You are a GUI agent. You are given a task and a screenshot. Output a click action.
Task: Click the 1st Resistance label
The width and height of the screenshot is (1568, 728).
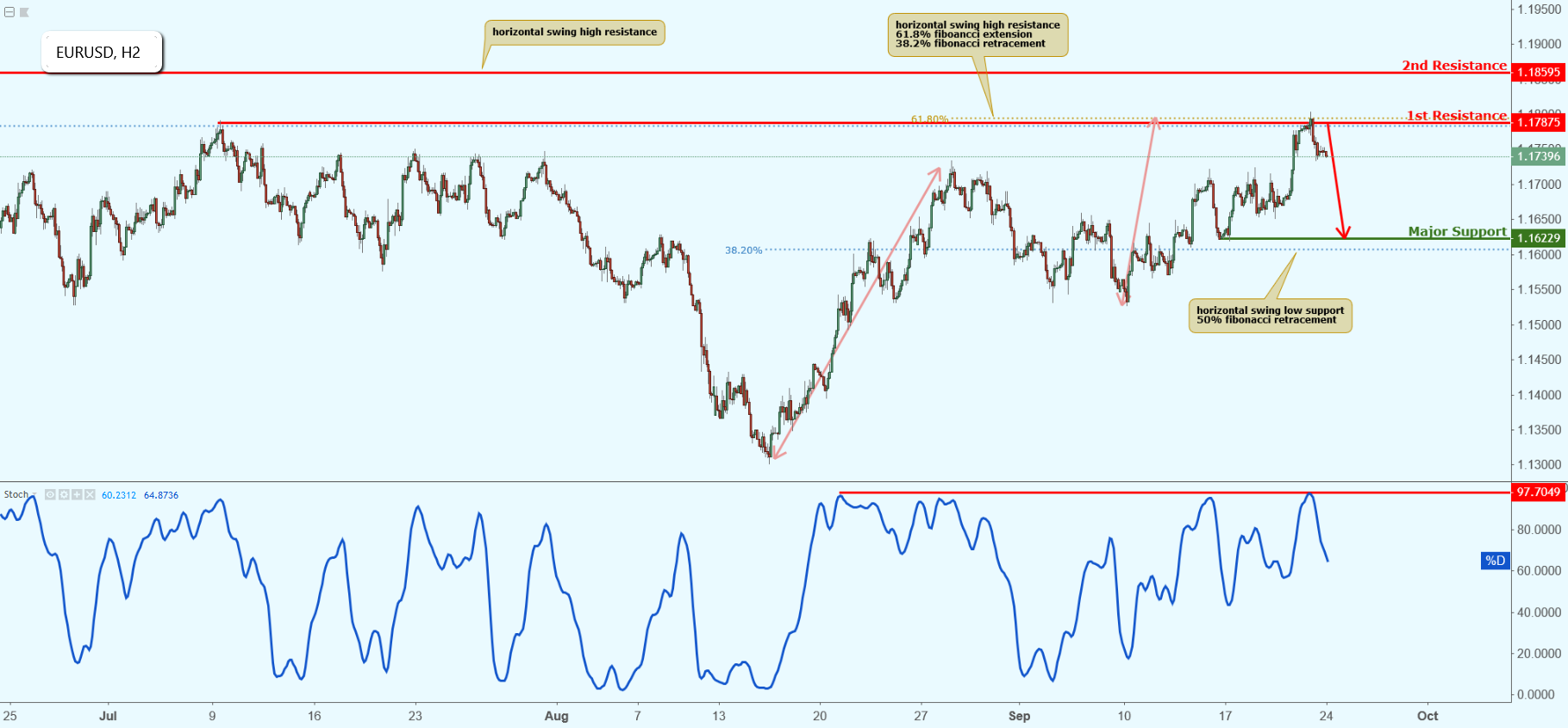1457,116
